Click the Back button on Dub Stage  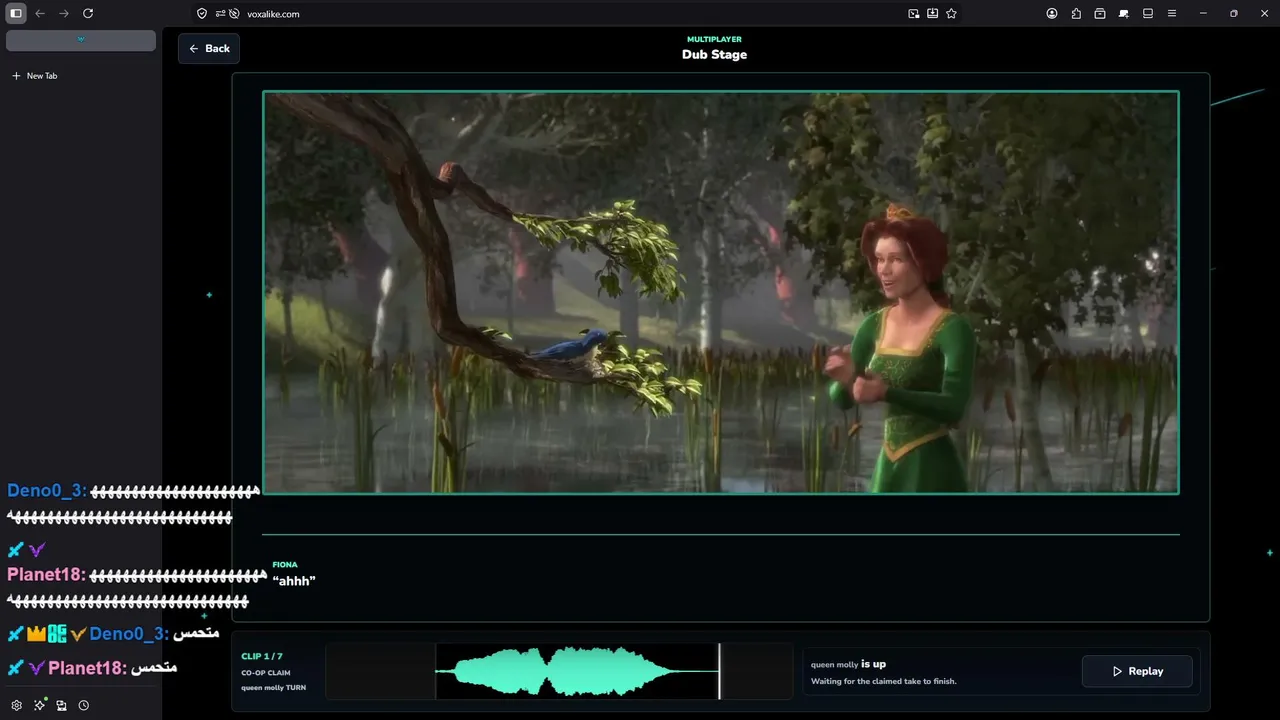(x=209, y=48)
